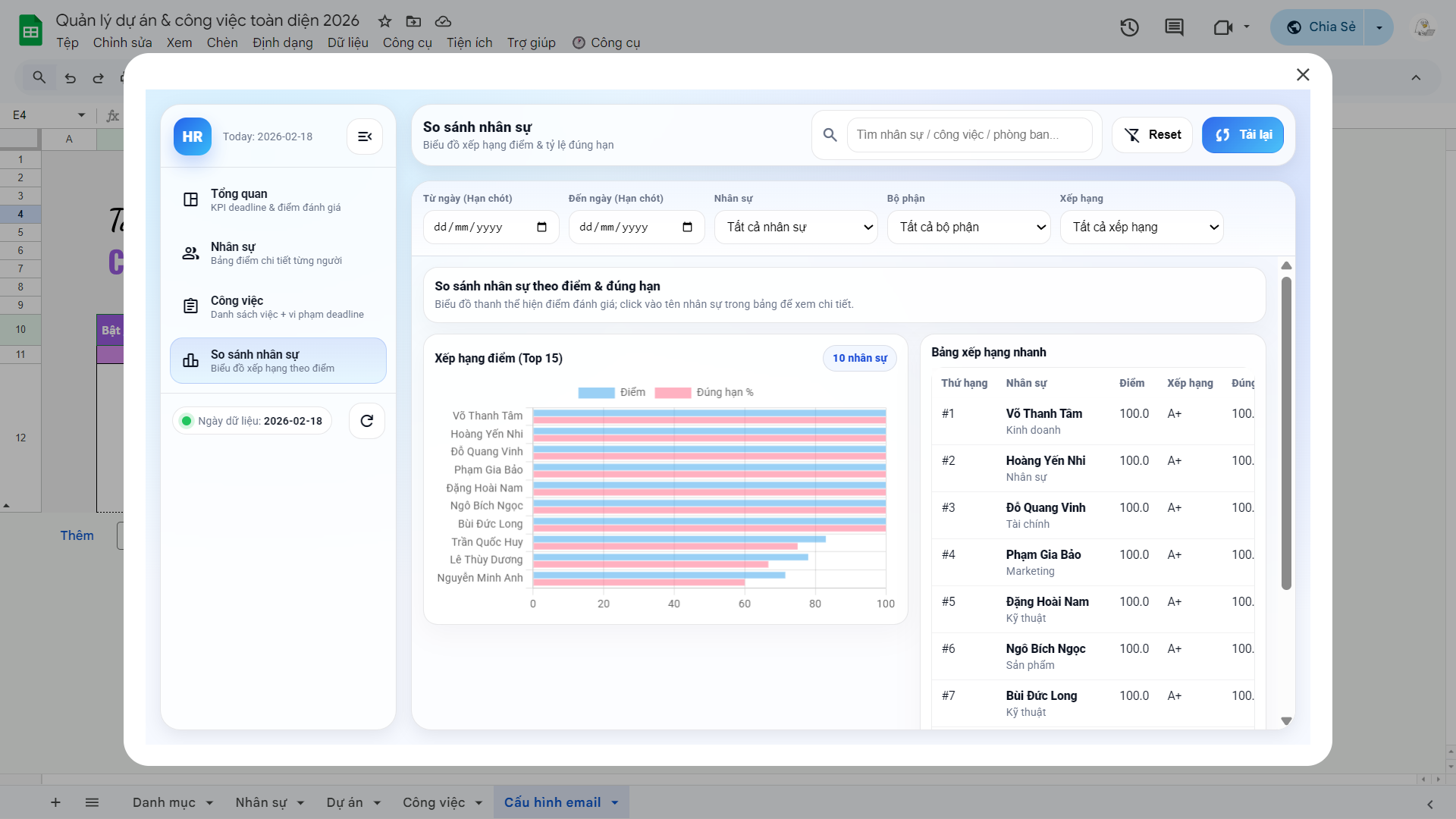Expand the Tất cả bộ phận dropdown

(x=968, y=227)
